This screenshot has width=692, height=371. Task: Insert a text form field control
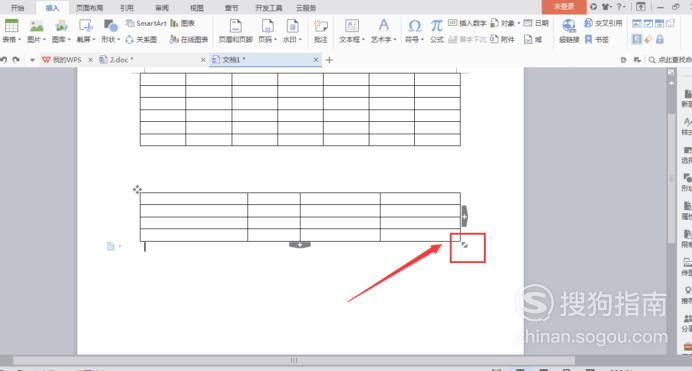coord(637,23)
